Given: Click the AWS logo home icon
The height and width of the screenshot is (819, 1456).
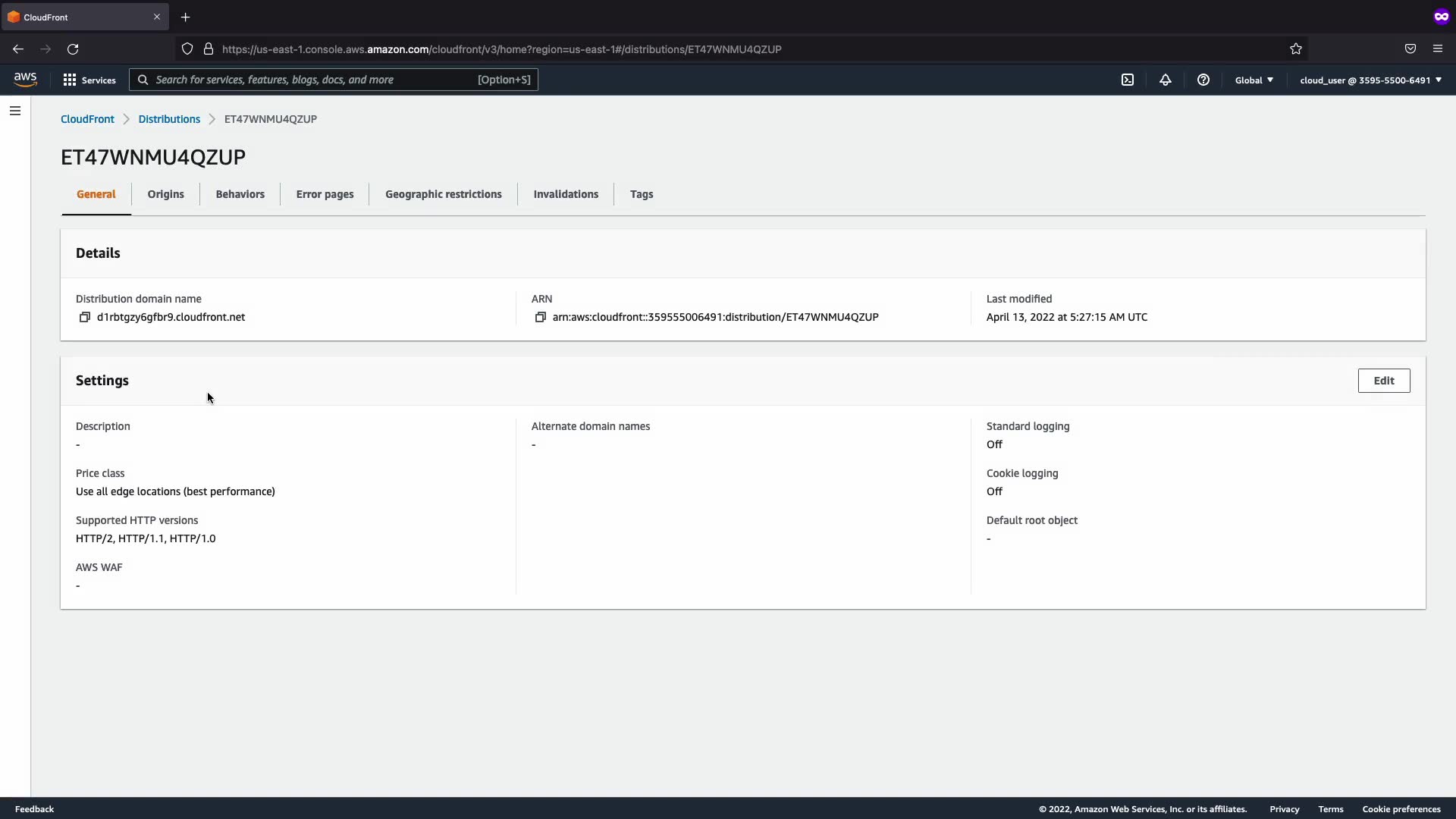Looking at the screenshot, I should [25, 80].
